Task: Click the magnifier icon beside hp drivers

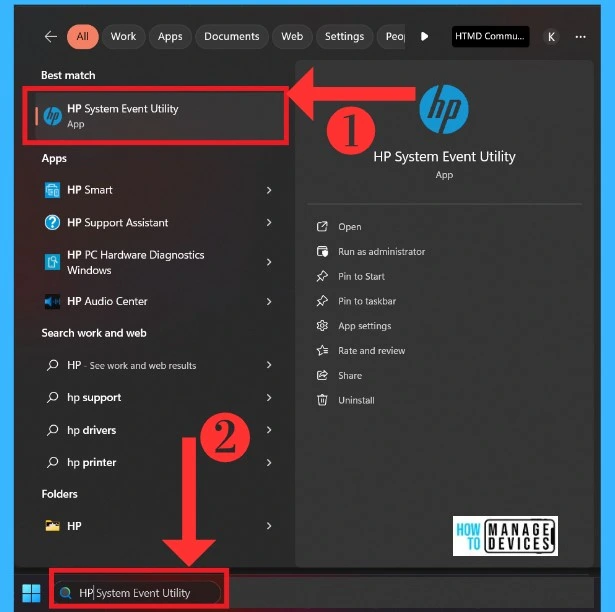Action: pyautogui.click(x=53, y=430)
